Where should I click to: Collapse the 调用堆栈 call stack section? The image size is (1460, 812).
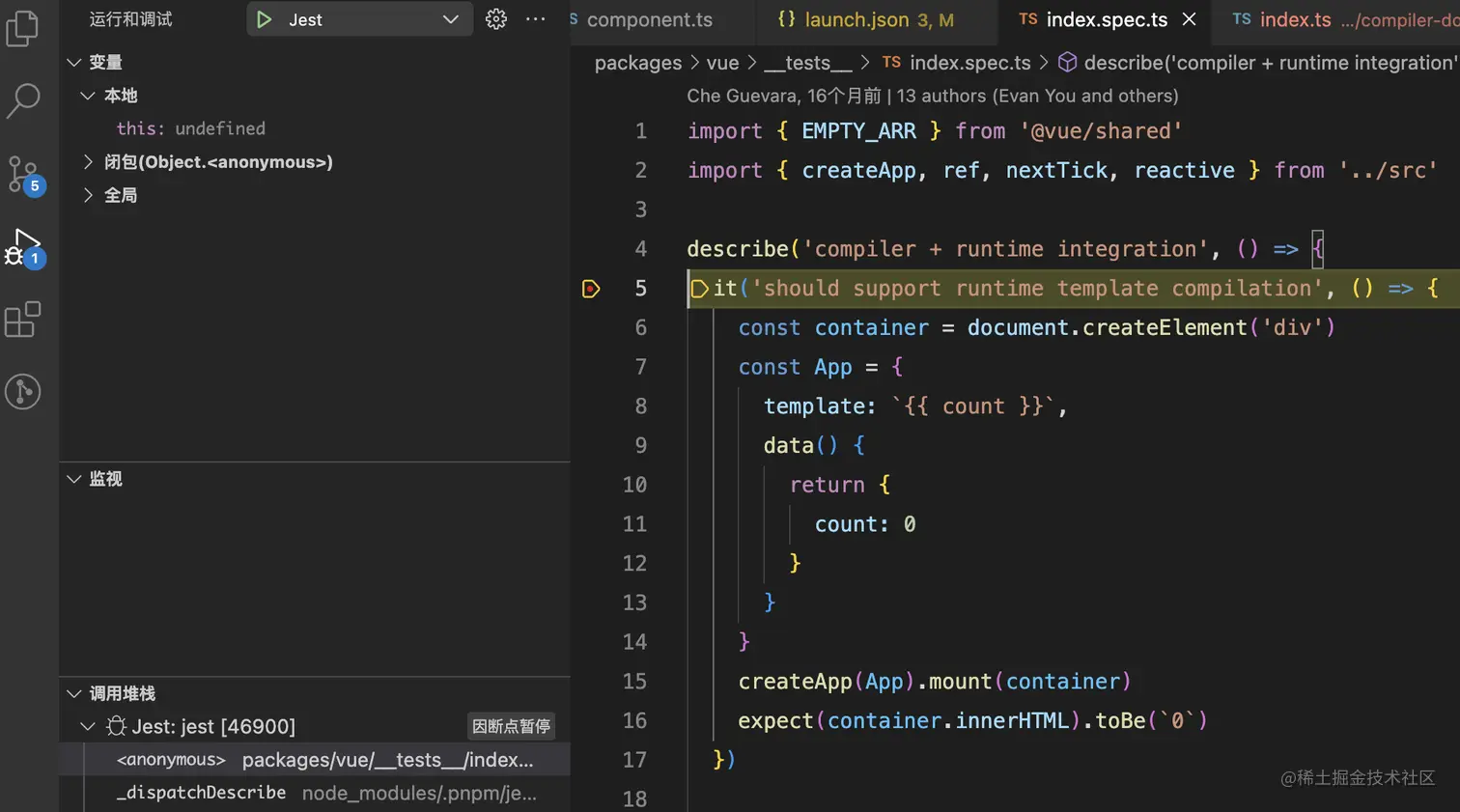click(x=73, y=693)
